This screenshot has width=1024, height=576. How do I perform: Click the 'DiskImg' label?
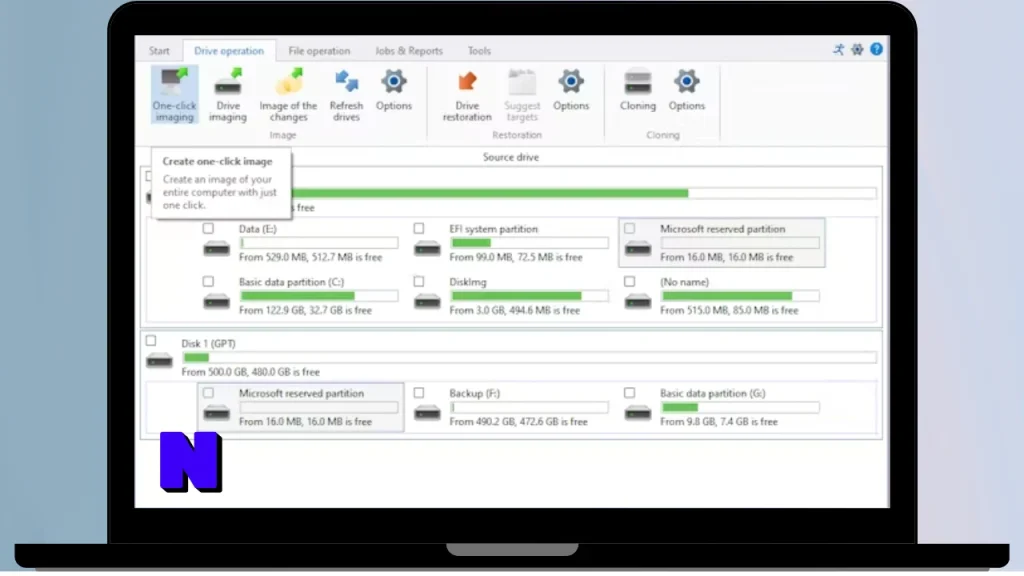[468, 282]
